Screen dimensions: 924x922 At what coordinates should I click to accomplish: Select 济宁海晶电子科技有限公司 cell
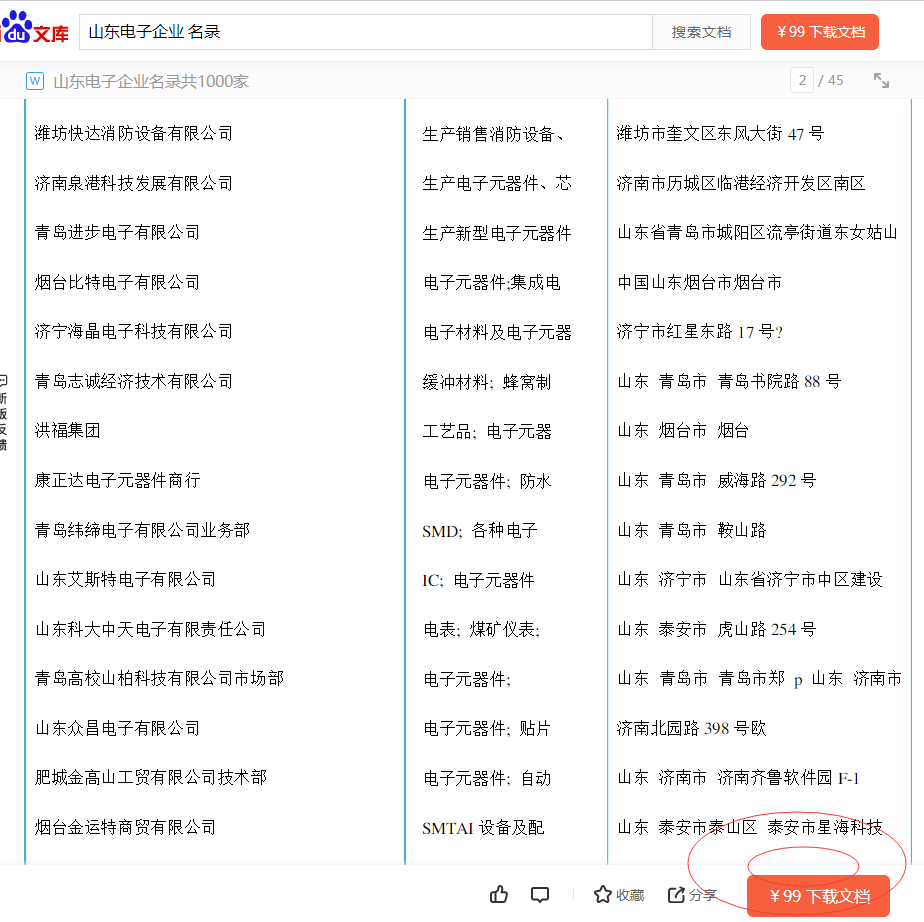134,332
